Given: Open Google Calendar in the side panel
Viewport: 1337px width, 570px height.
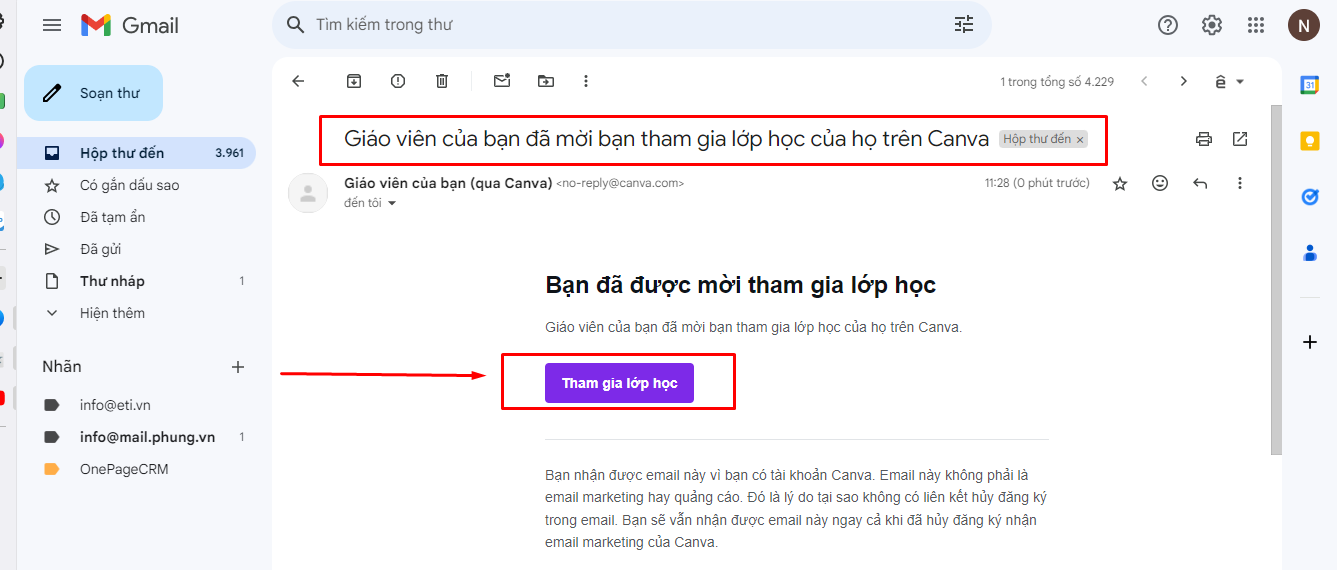Looking at the screenshot, I should click(x=1310, y=85).
